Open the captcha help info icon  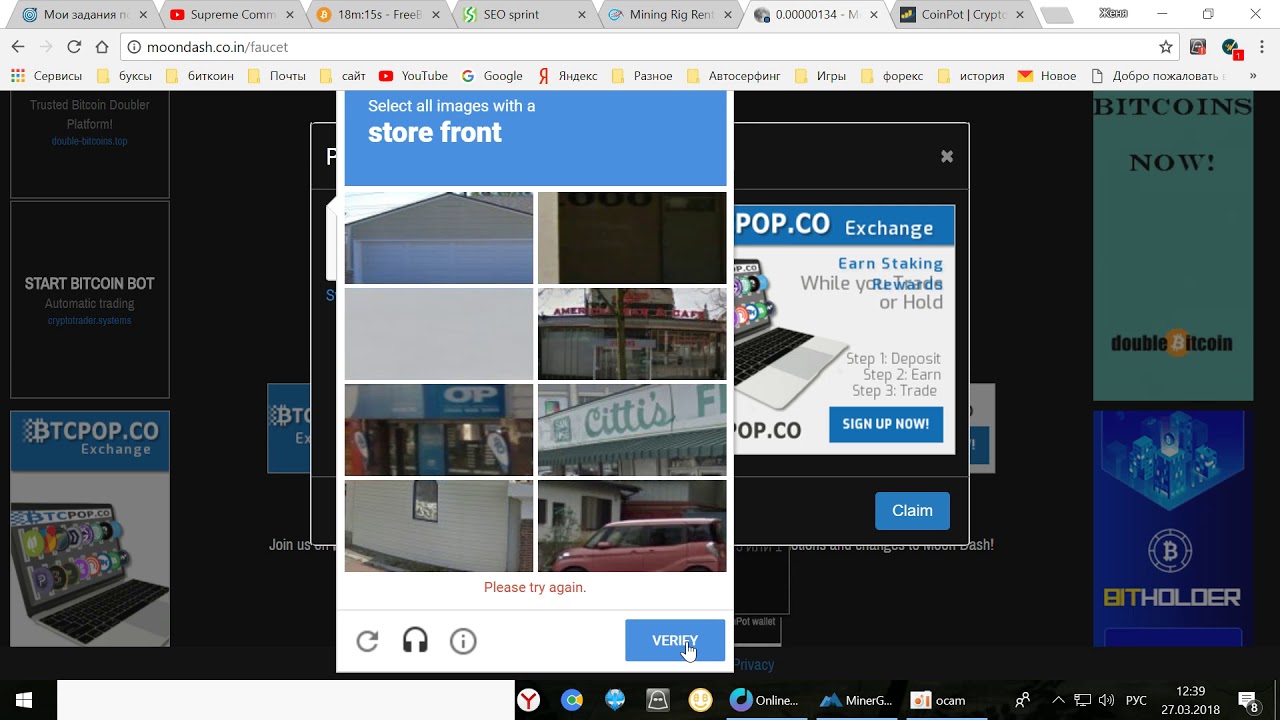coord(463,641)
